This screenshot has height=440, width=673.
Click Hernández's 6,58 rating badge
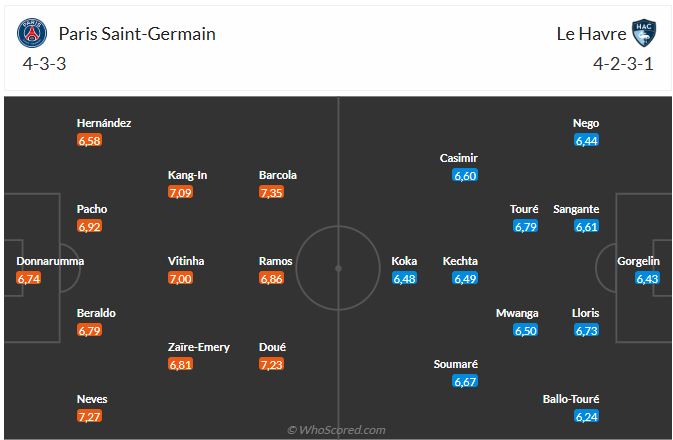90,141
